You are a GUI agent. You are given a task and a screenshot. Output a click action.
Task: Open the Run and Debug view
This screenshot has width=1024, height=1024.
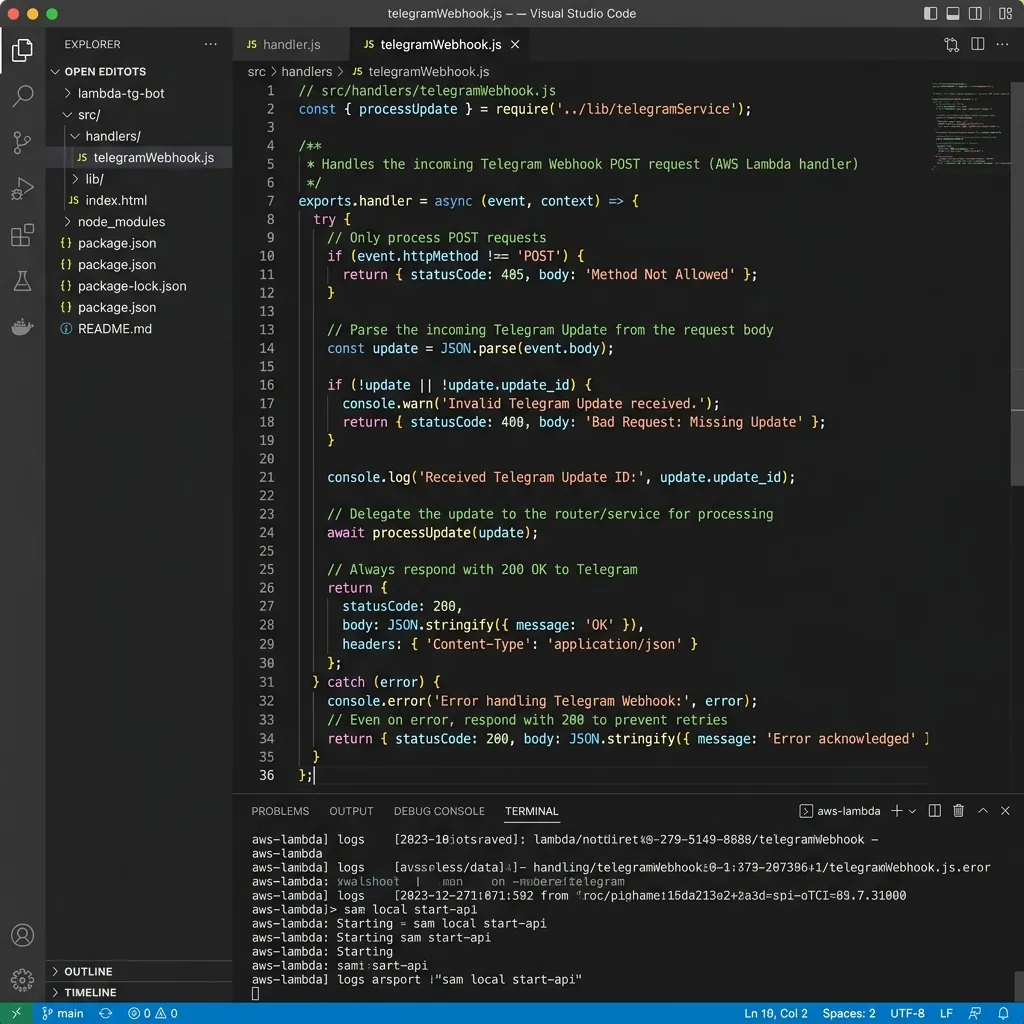pos(22,189)
